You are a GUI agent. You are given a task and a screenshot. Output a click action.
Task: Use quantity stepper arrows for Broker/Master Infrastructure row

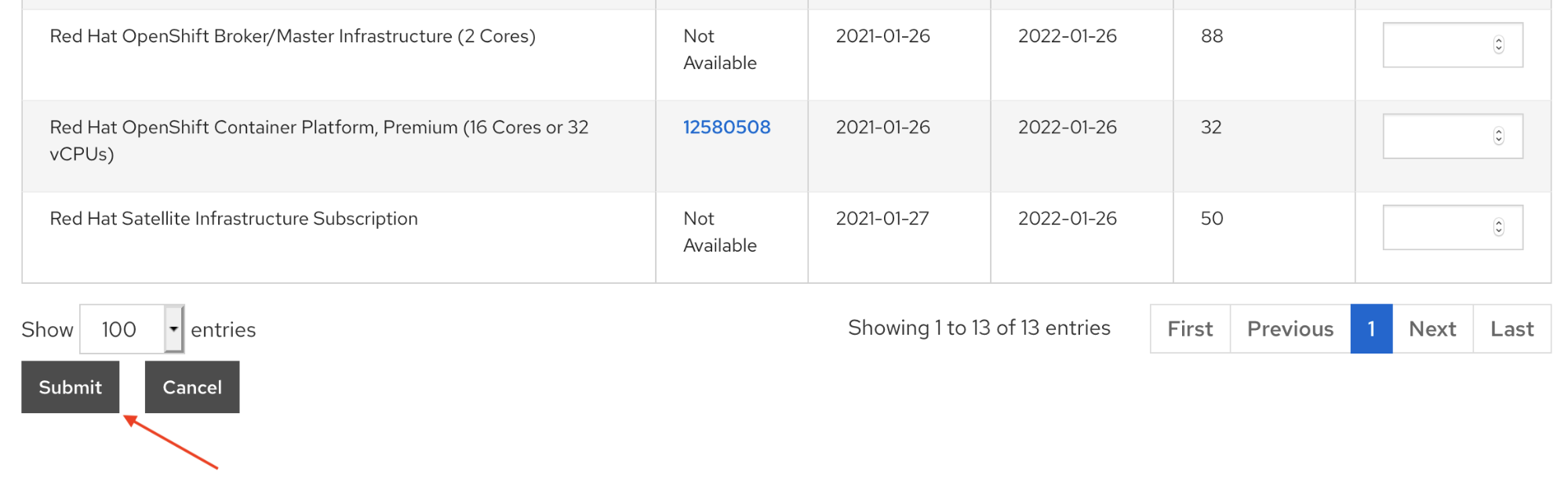coord(1498,45)
